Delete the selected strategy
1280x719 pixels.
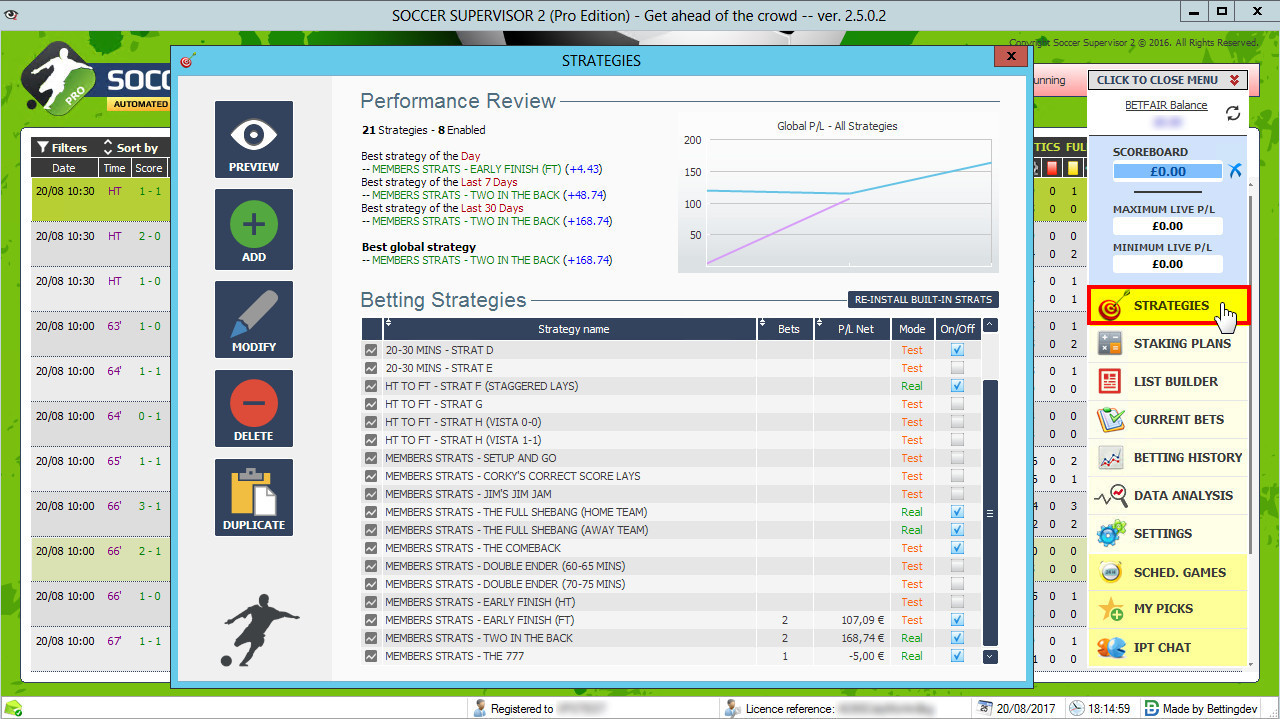coord(254,408)
